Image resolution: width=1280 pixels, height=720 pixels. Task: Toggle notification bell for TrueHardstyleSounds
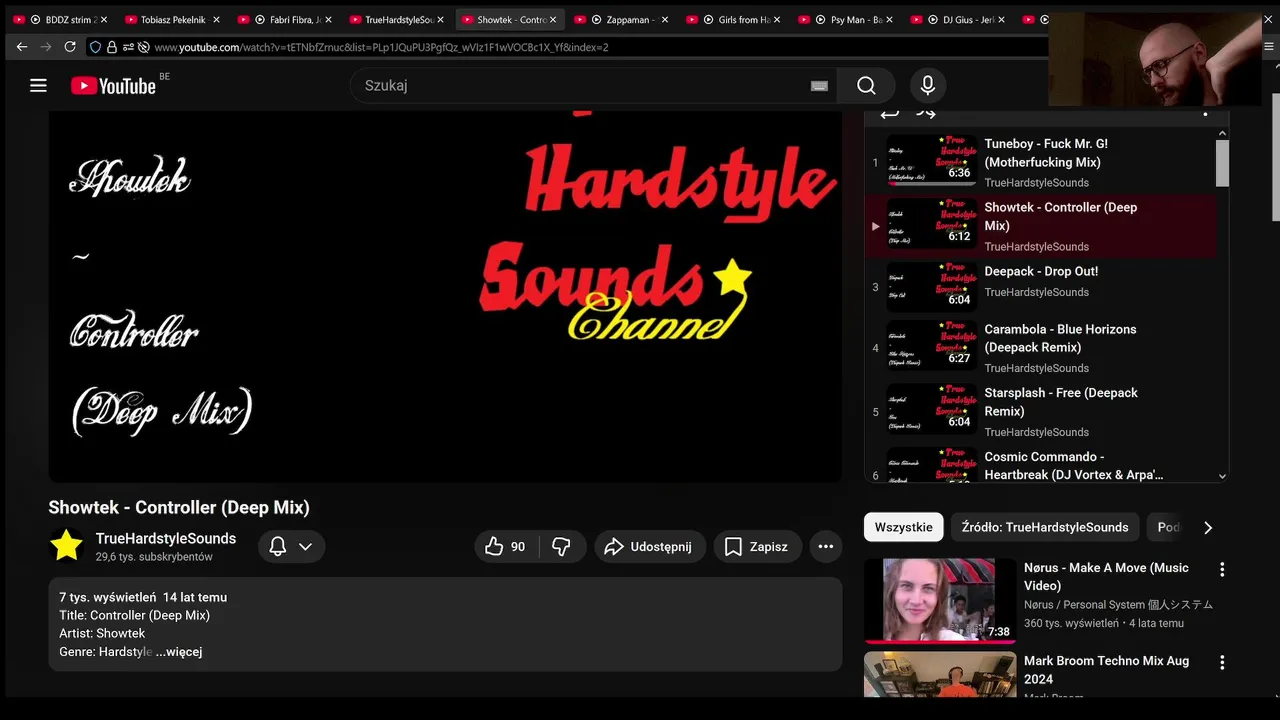pyautogui.click(x=278, y=547)
